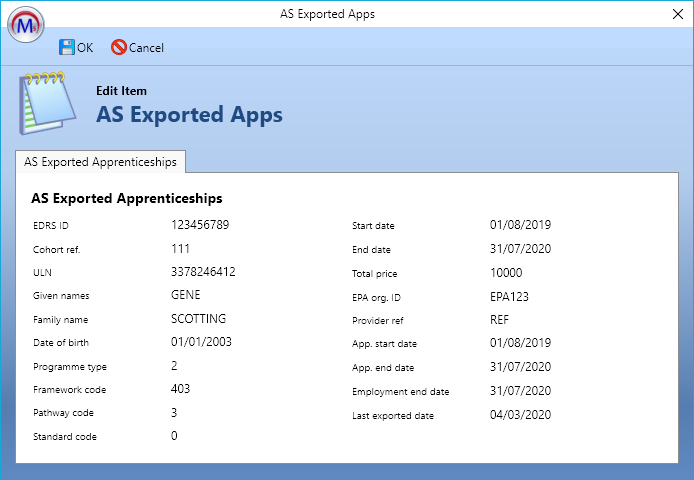Screen dimensions: 694x480
Task: Select the Total price value 10000
Action: [506, 272]
